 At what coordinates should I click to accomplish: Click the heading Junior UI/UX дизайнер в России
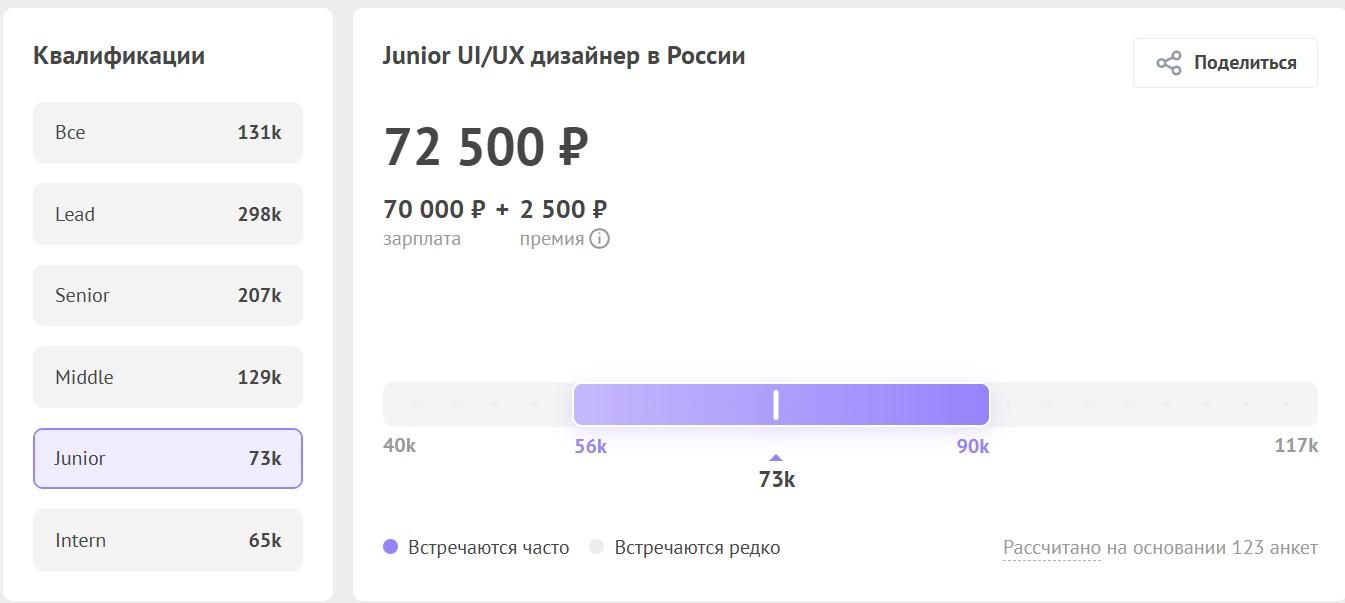point(564,56)
